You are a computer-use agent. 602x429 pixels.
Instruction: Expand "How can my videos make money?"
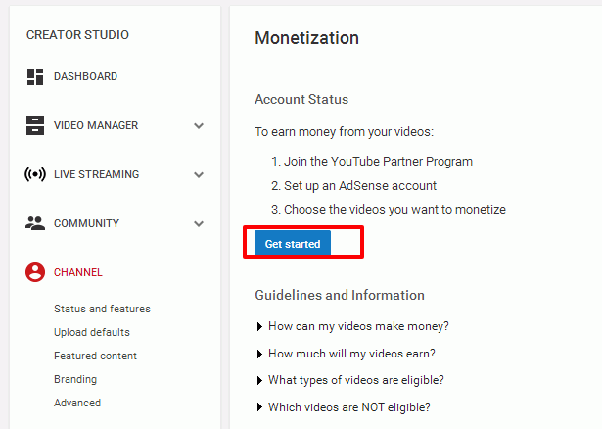(x=352, y=326)
